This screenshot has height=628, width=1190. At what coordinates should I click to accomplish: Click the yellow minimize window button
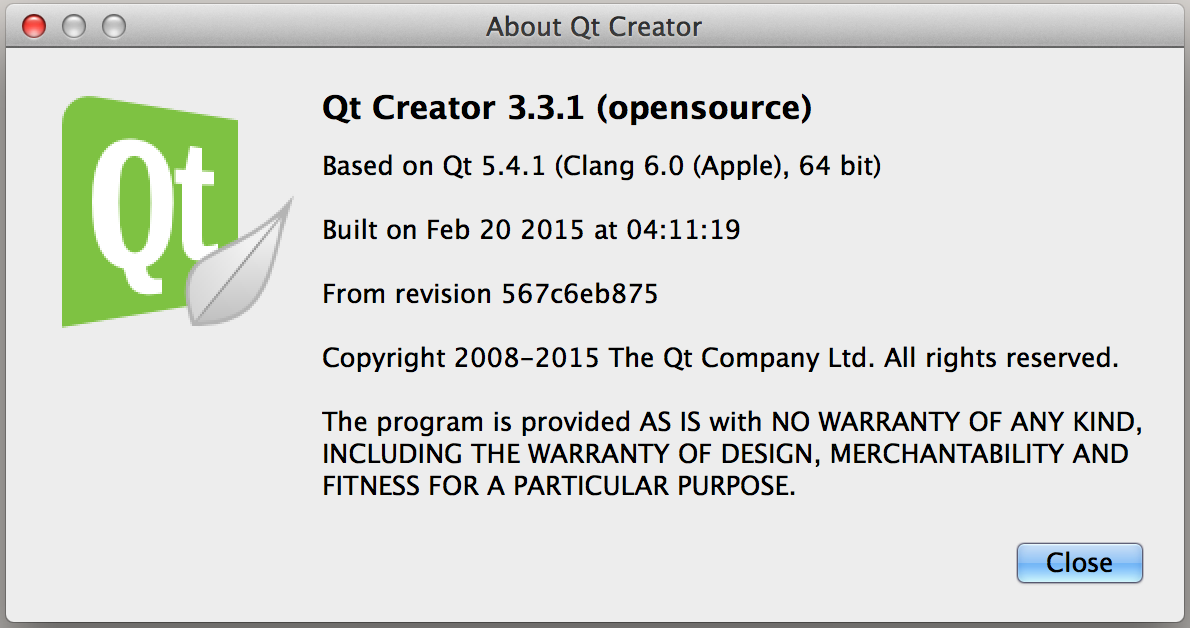[x=75, y=25]
